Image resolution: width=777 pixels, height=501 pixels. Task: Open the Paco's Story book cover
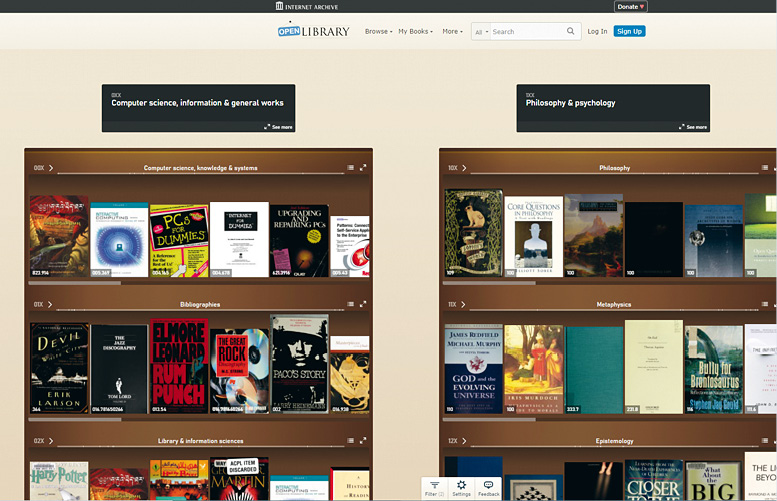pos(299,364)
